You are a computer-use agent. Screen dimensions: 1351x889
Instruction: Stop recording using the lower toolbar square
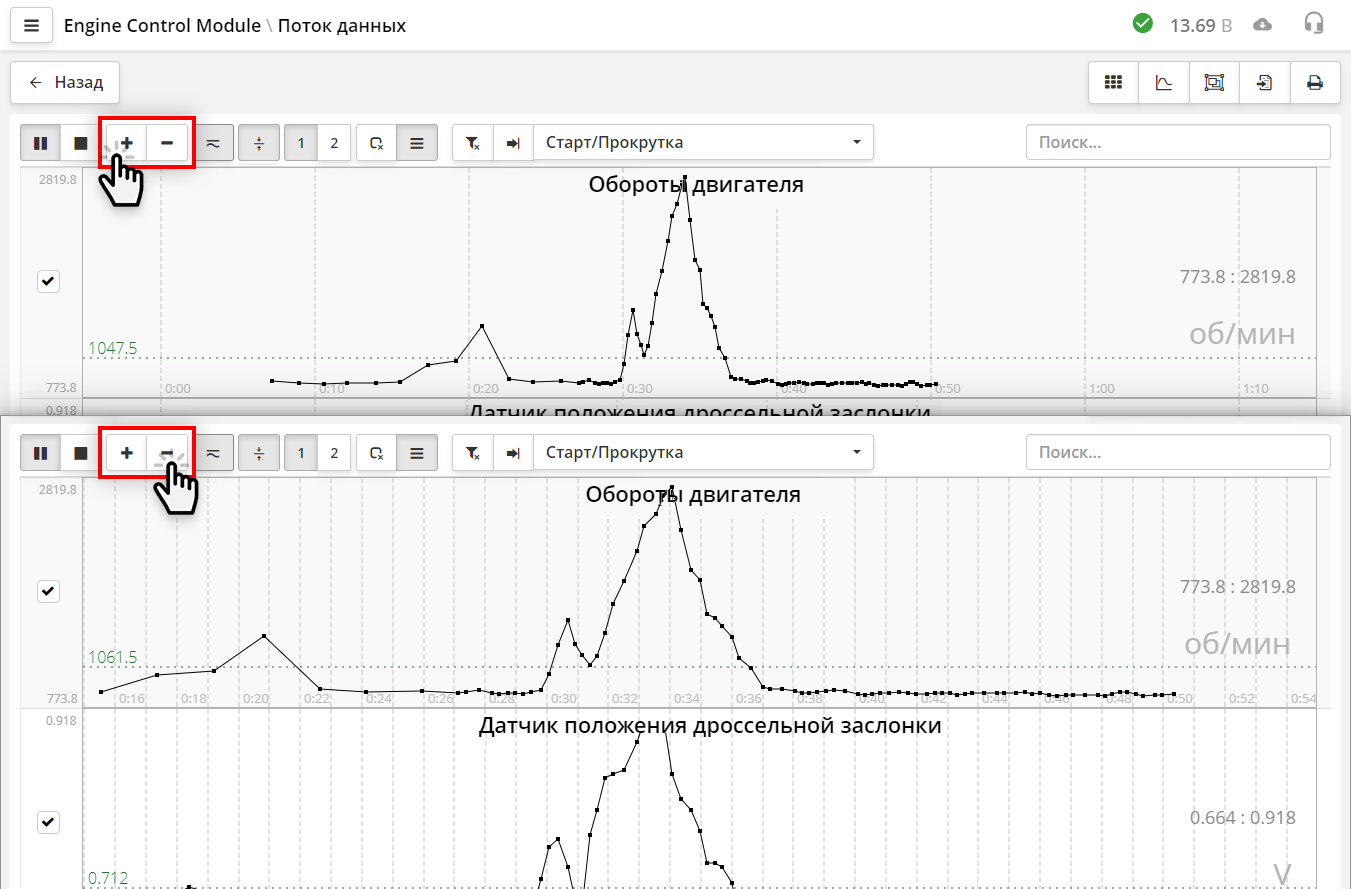[81, 453]
